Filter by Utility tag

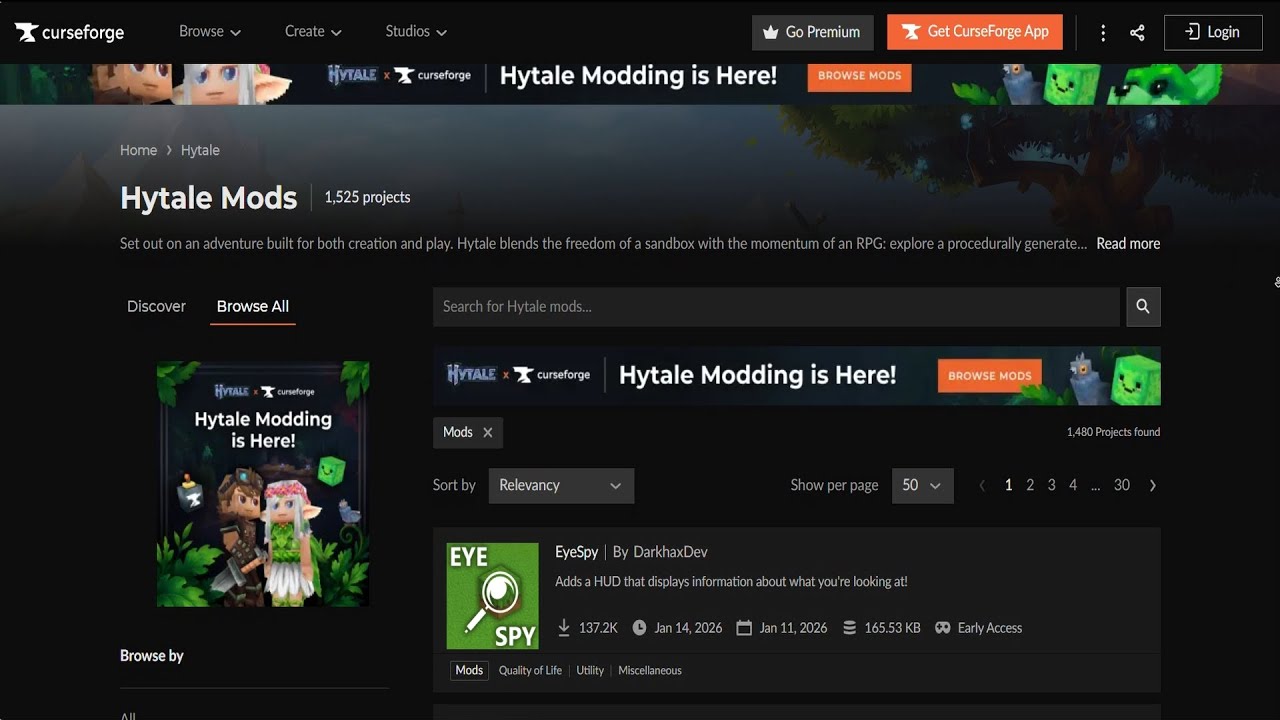click(x=590, y=670)
